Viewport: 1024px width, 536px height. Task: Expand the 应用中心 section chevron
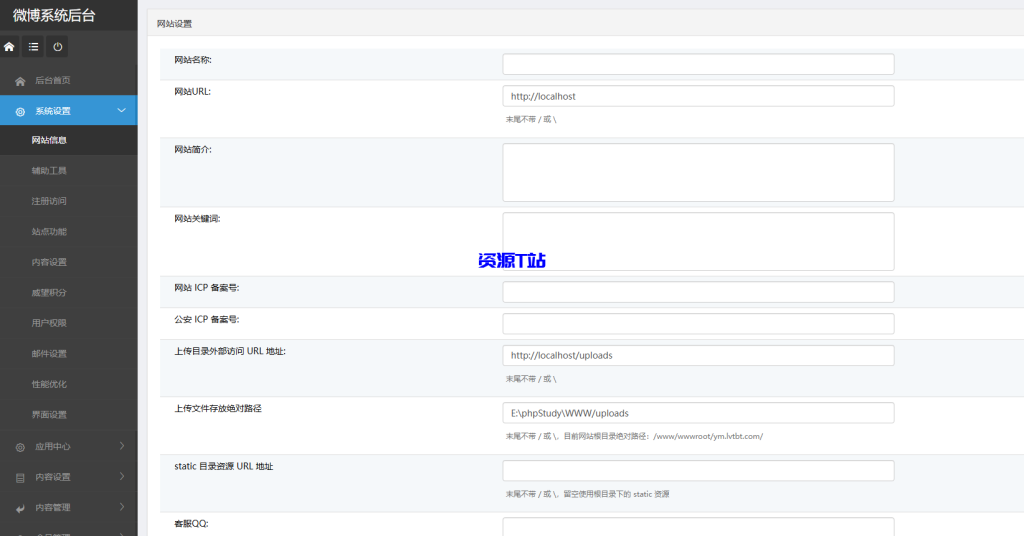pyautogui.click(x=121, y=446)
